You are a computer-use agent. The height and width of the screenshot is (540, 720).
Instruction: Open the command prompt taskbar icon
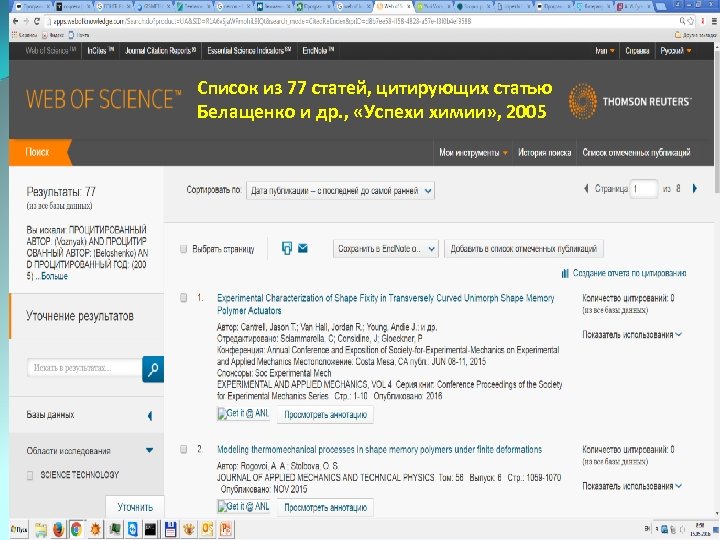tap(151, 529)
